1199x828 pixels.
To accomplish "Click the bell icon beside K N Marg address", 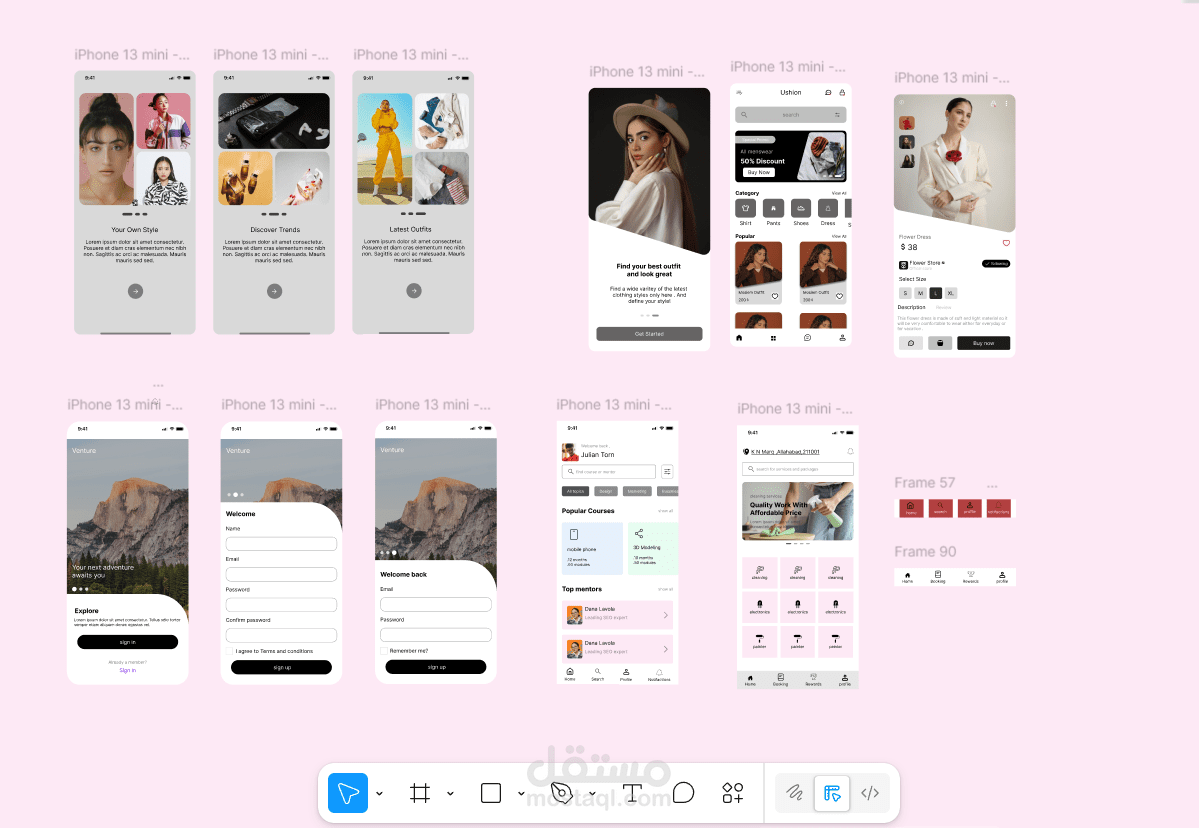I will tap(850, 452).
